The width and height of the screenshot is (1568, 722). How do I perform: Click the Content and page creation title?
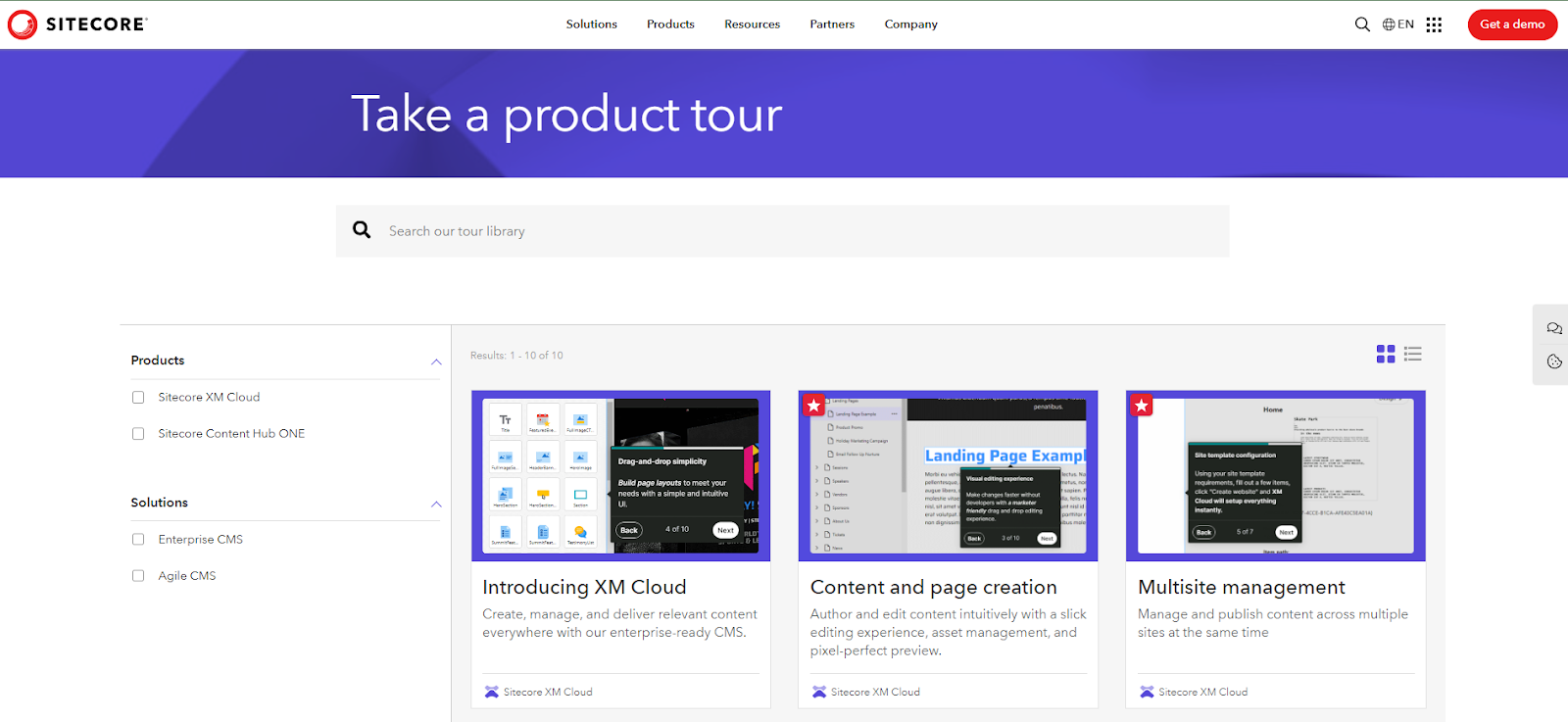pyautogui.click(x=933, y=587)
